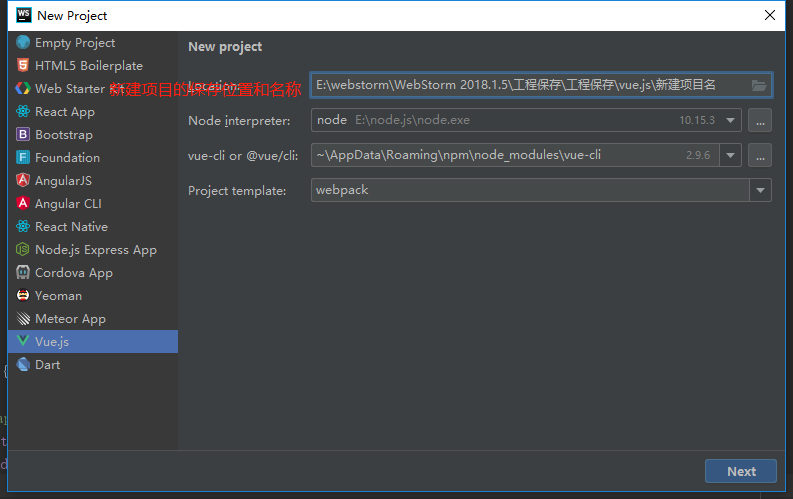793x499 pixels.
Task: Choose Dart project type
Action: [93, 365]
